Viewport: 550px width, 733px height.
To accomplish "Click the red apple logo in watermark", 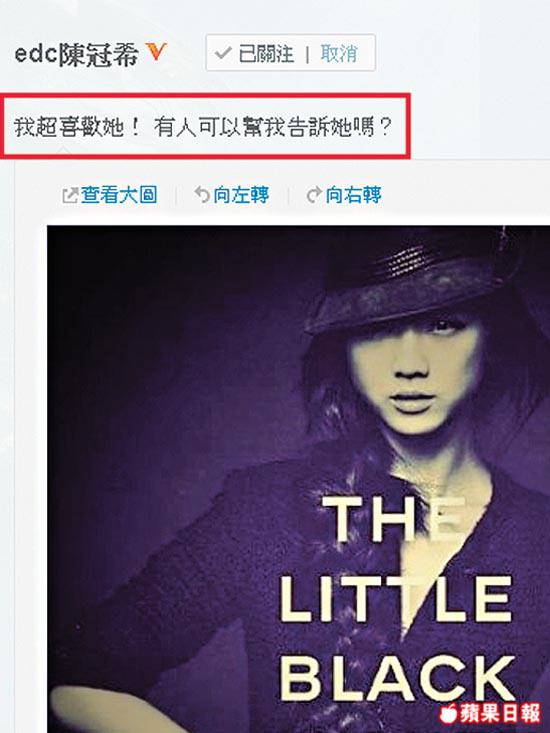I will [x=448, y=712].
